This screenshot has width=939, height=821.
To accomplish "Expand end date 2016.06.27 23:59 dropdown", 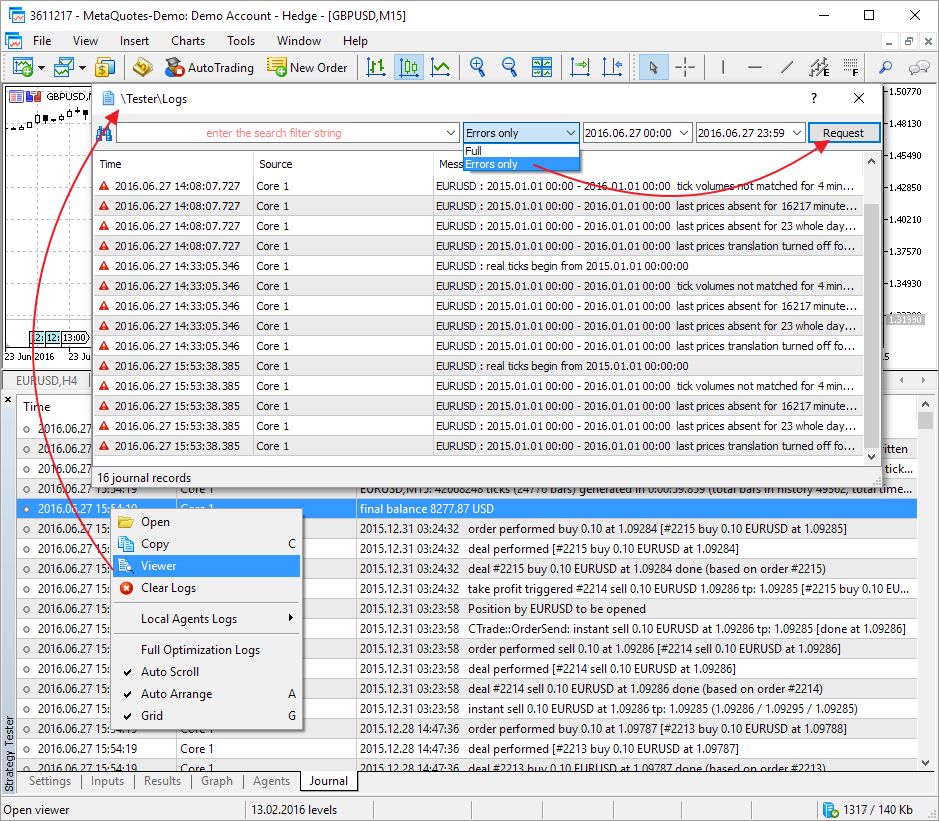I will [796, 133].
